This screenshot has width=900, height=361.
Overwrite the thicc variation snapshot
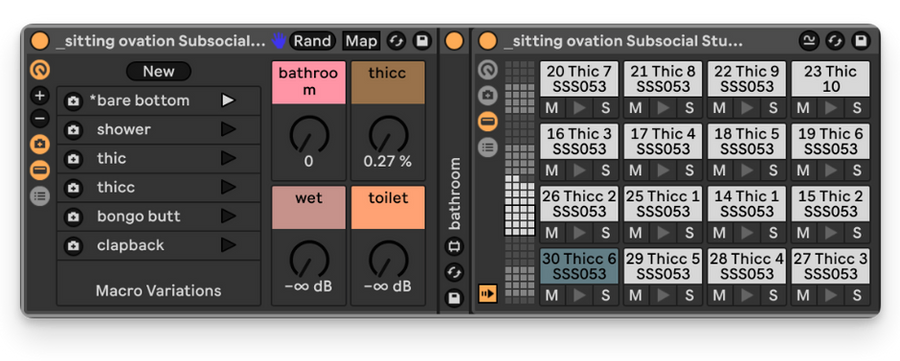(x=73, y=188)
